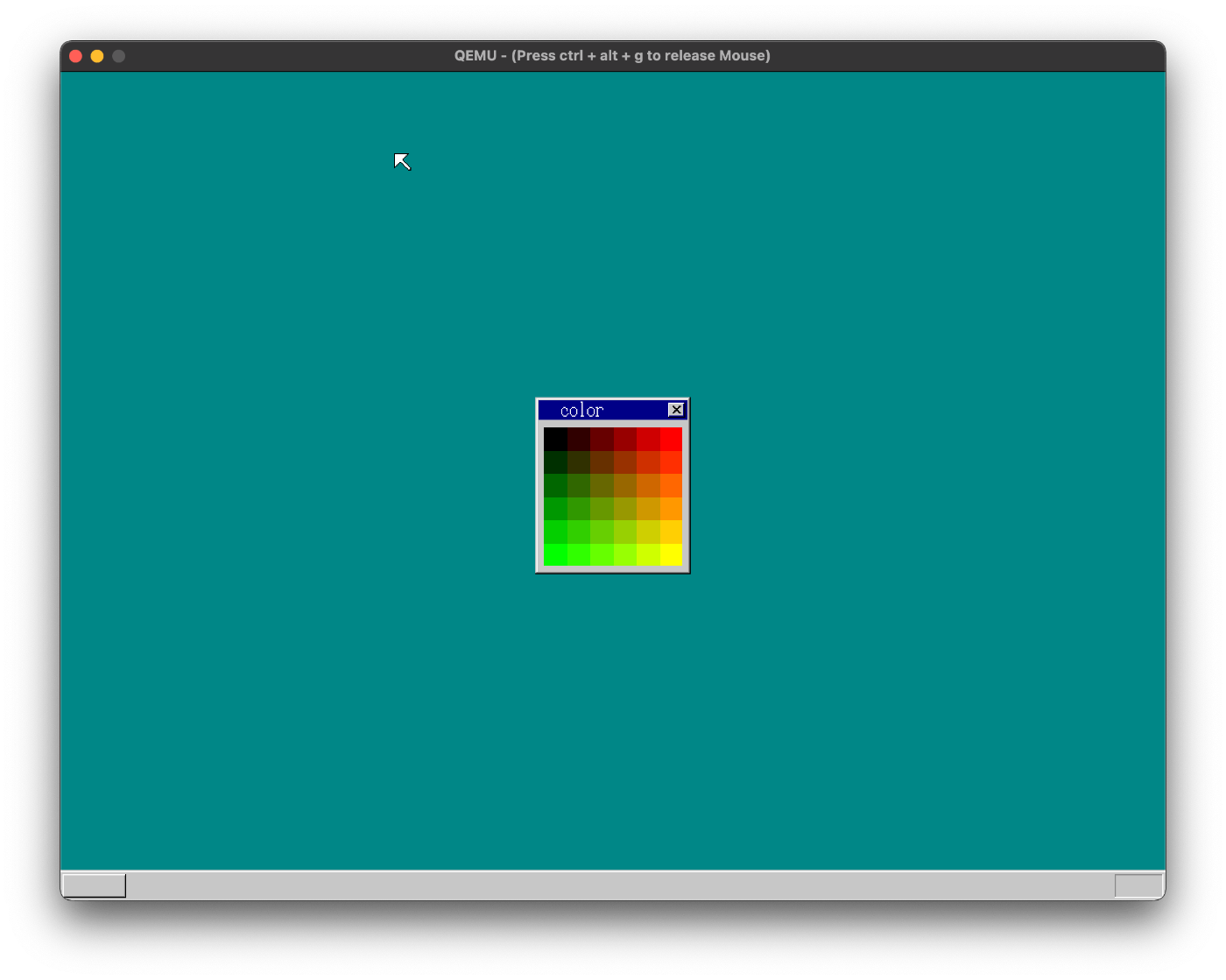Screen dimensions: 1226x980
Task: Click the blank button starting the guest OS taskbar
Action: [94, 885]
